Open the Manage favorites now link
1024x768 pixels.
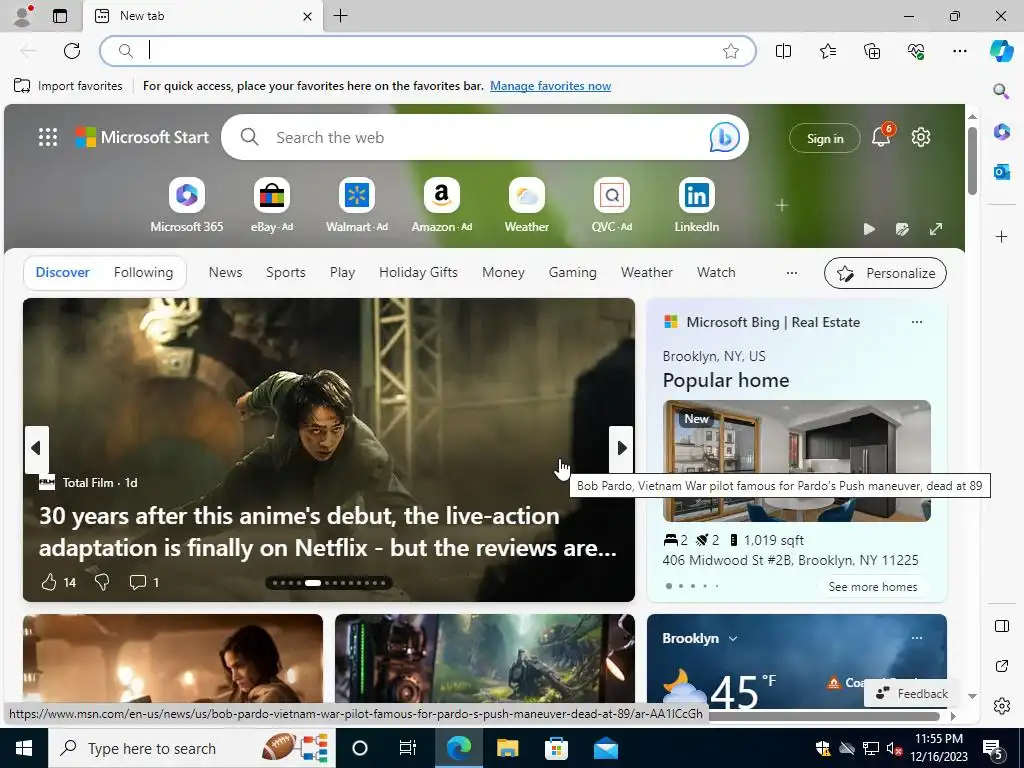click(551, 86)
